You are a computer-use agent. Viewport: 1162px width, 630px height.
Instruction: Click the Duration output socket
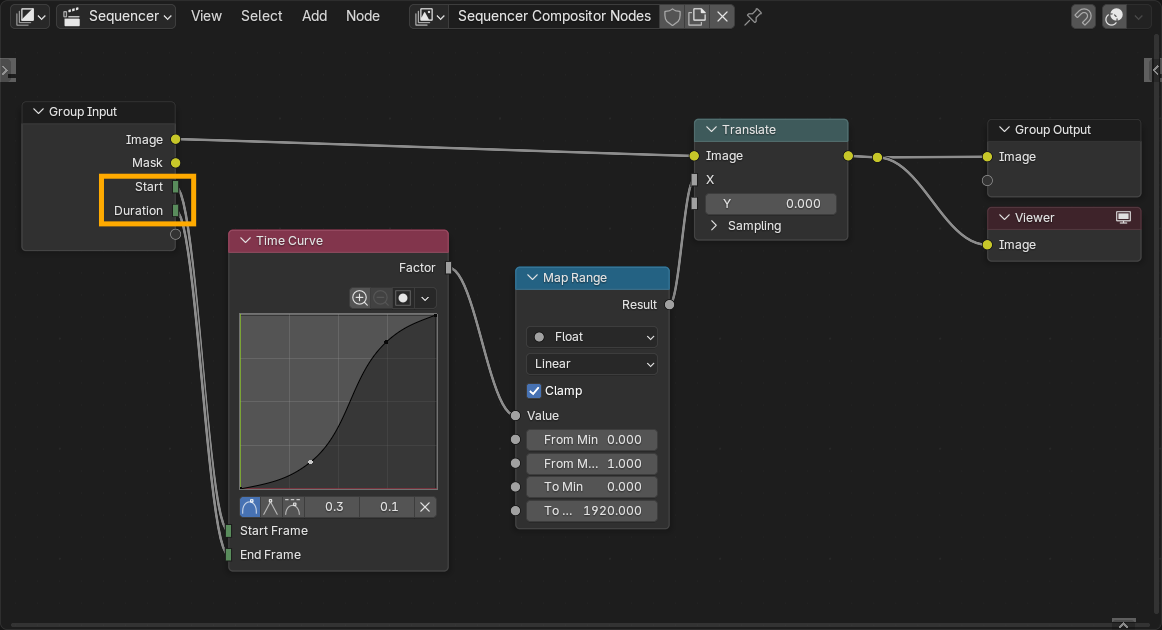click(176, 210)
